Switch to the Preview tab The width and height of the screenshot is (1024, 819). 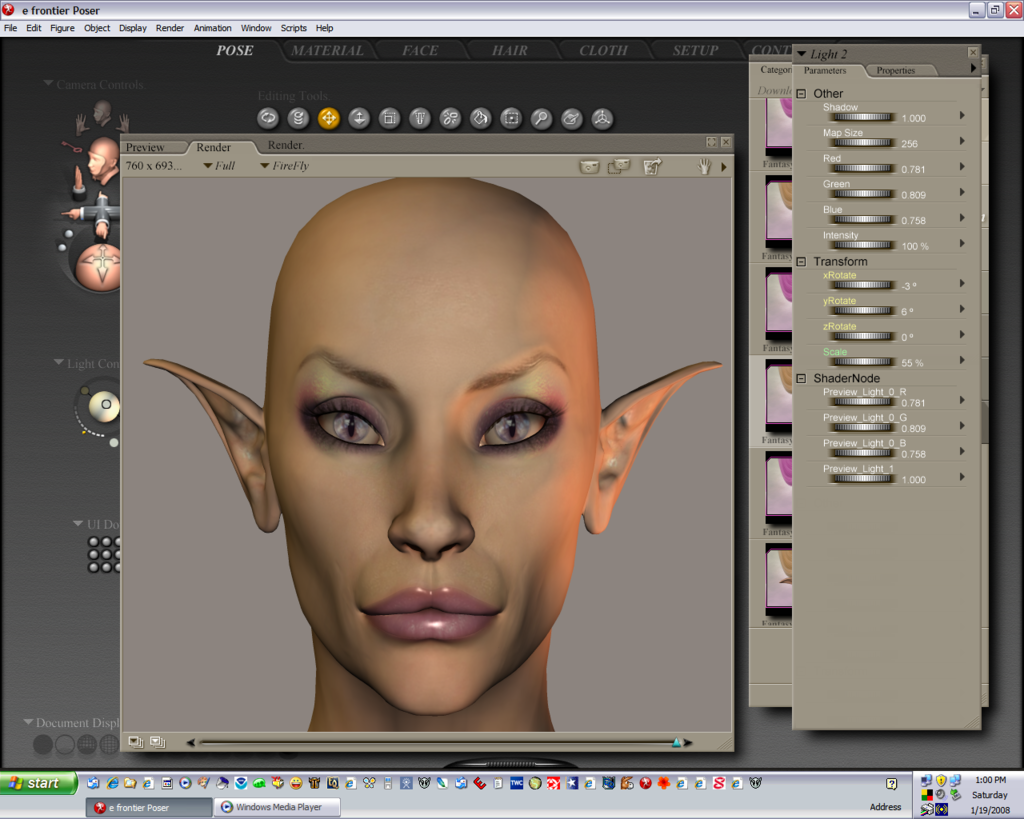[x=145, y=147]
